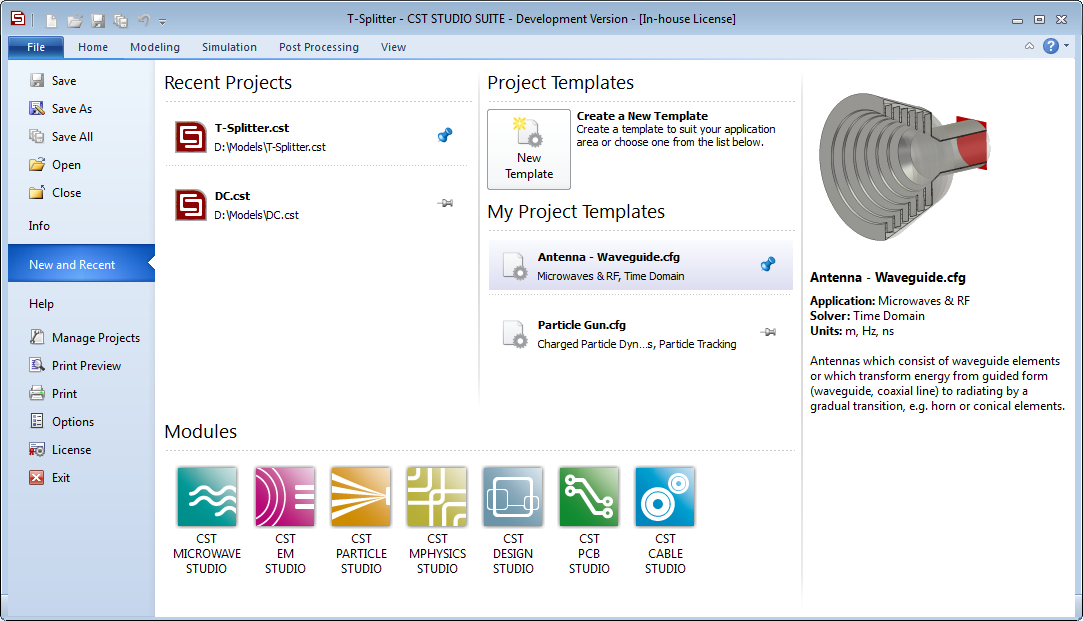Select the New and Recent section
This screenshot has height=621, width=1083.
pos(82,263)
